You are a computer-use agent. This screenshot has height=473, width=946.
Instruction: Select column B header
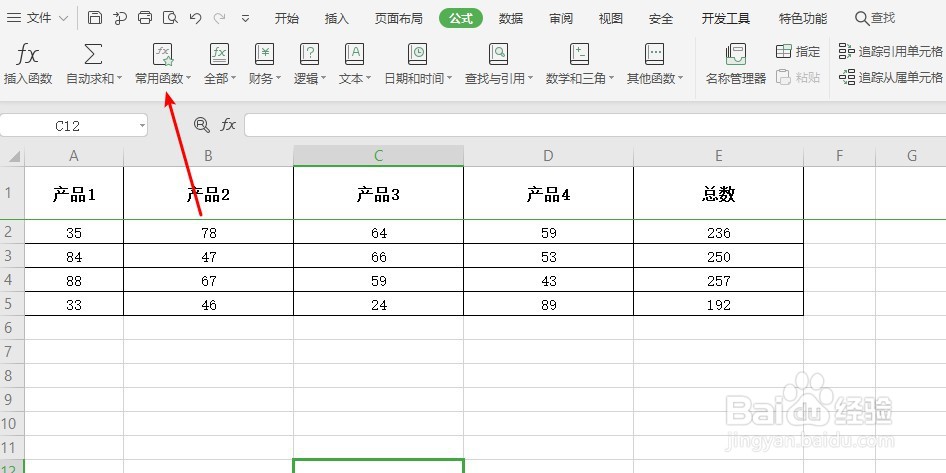pos(208,156)
